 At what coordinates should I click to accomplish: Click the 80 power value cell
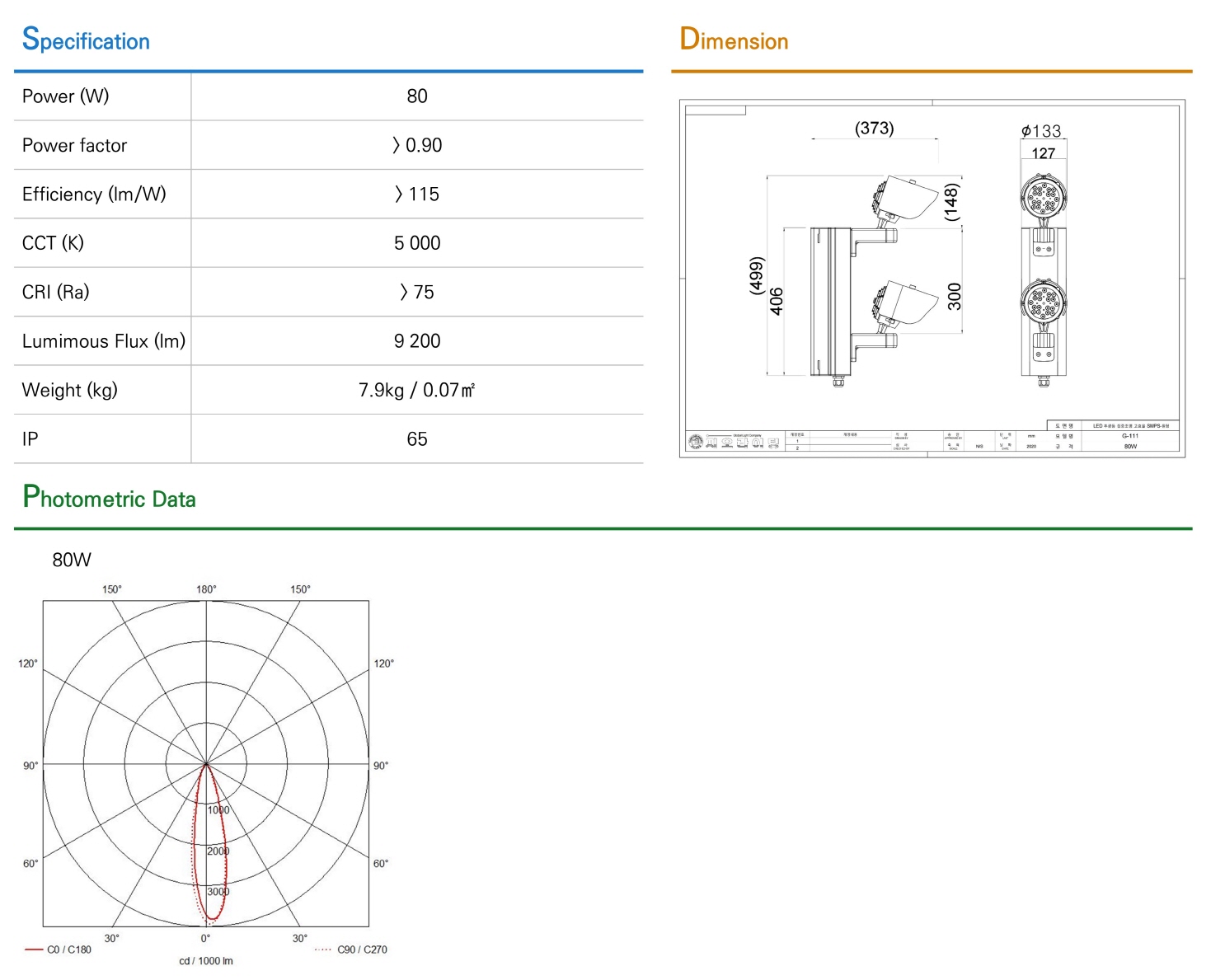point(417,96)
